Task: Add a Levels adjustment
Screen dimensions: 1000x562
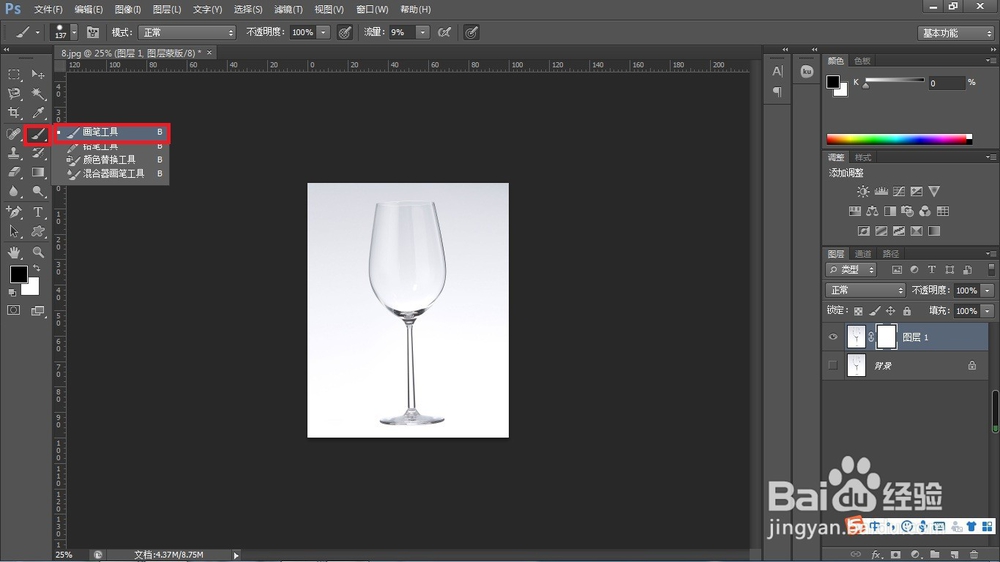Action: [881, 191]
